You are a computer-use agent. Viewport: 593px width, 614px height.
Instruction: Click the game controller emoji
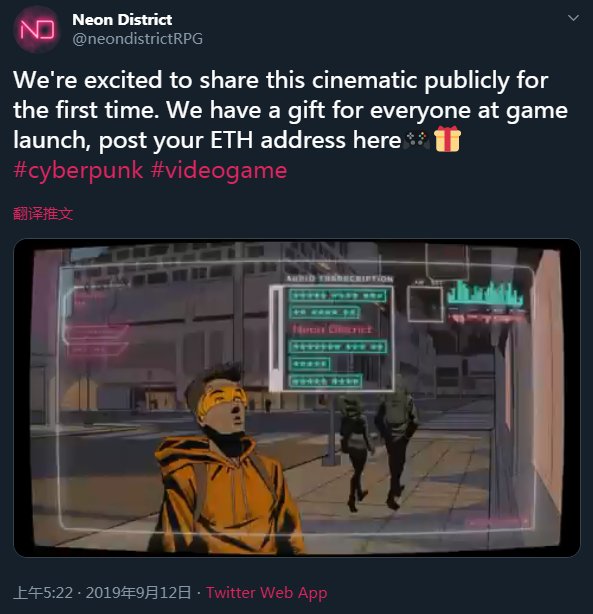click(x=417, y=140)
